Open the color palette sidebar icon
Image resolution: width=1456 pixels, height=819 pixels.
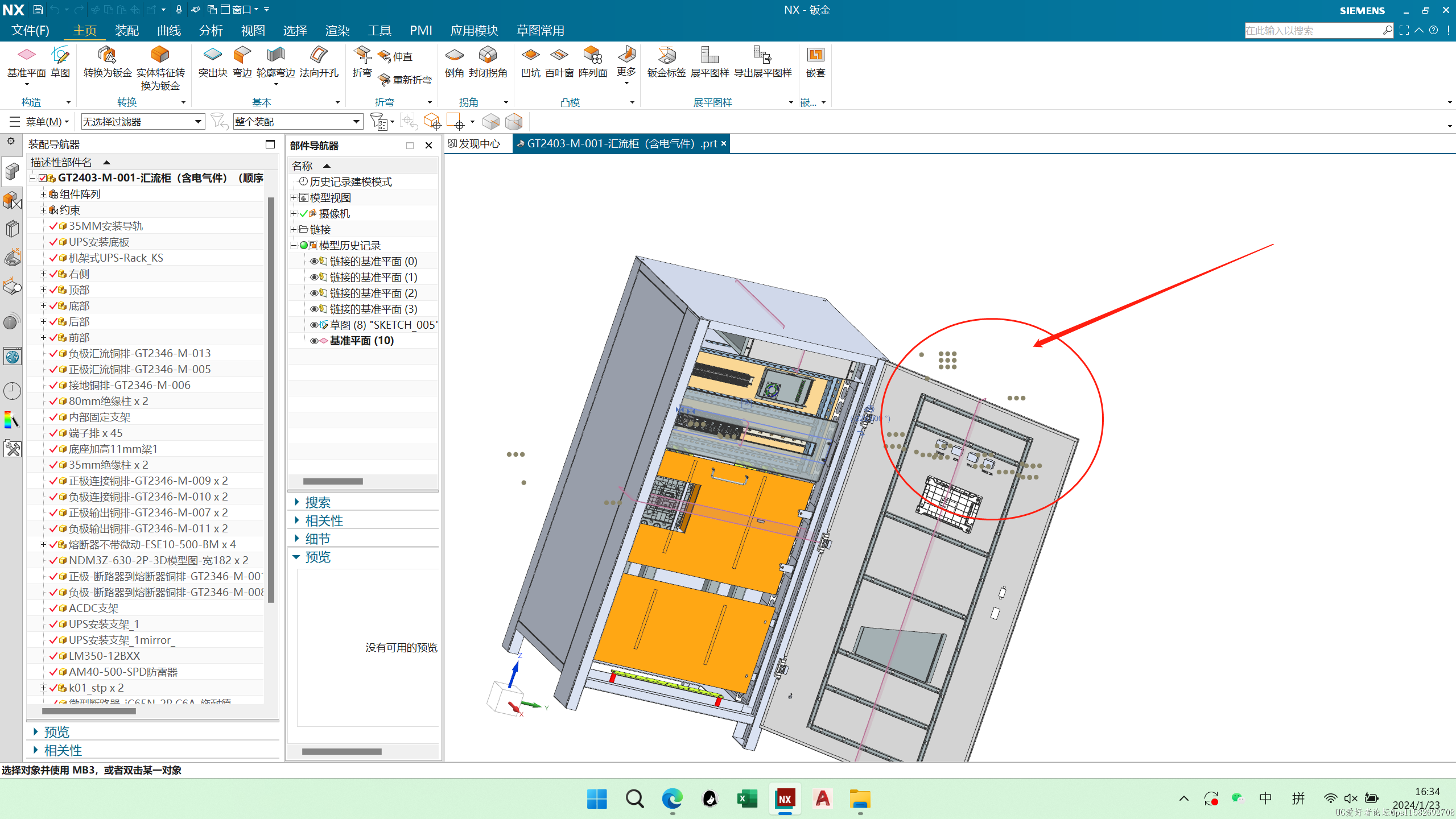(x=12, y=420)
